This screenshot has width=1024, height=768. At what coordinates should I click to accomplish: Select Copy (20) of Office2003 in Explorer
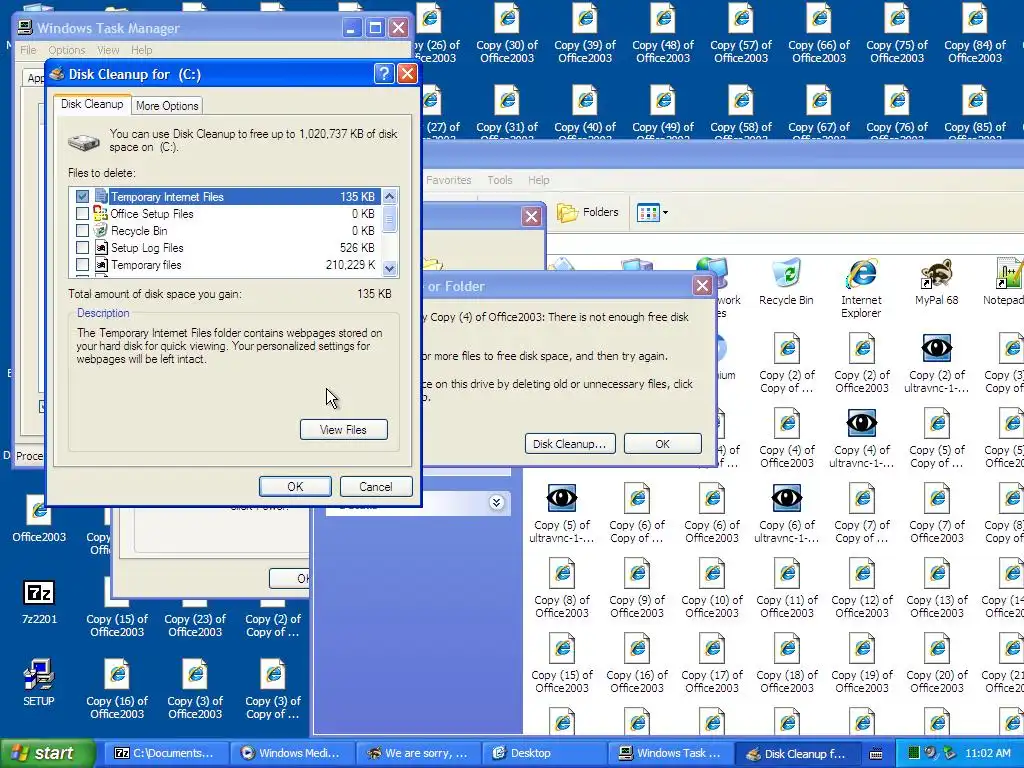coord(936,664)
